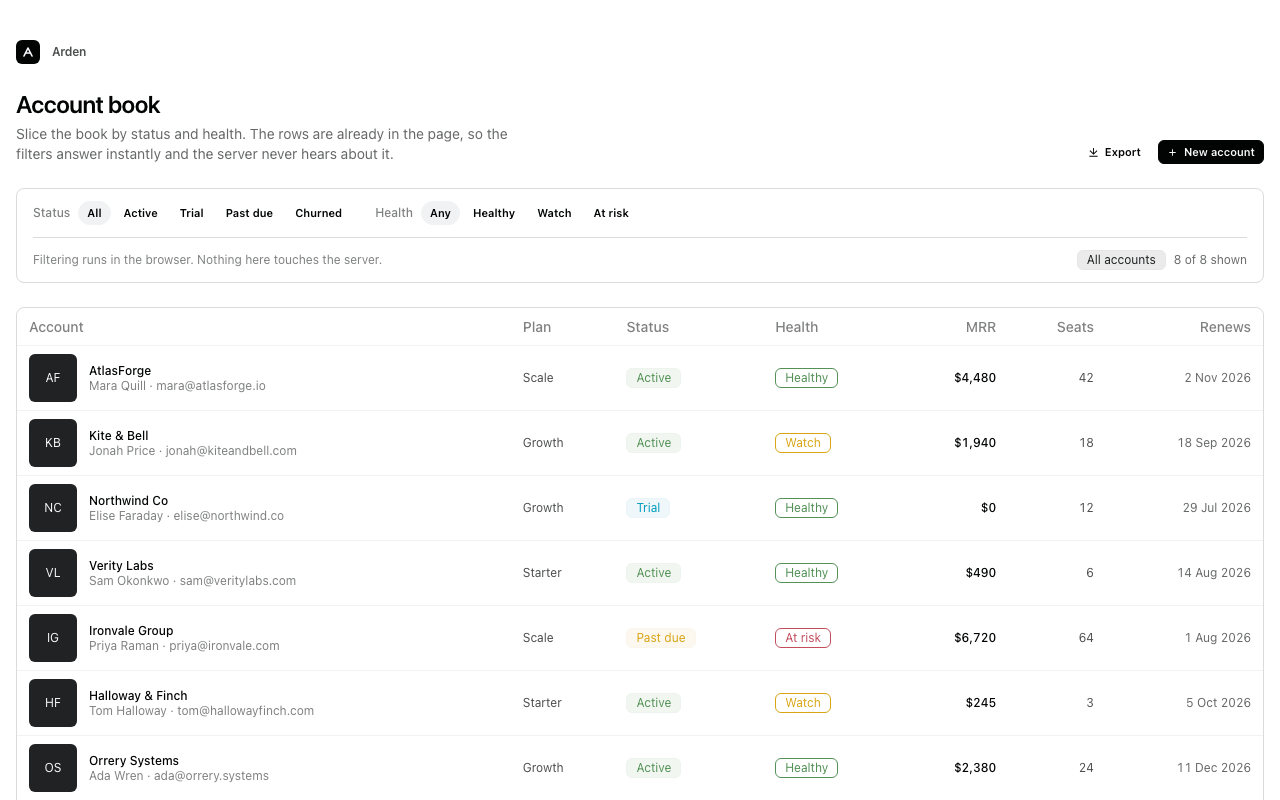Filter health by At risk
This screenshot has width=1280, height=800.
point(611,213)
